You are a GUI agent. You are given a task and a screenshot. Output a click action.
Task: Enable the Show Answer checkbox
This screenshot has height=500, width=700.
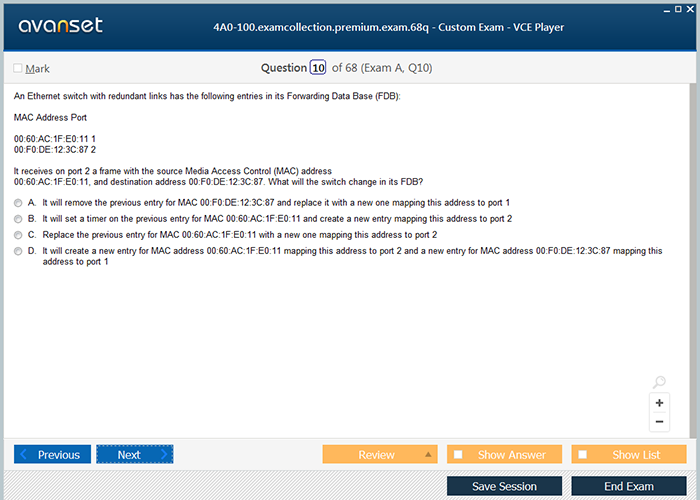pyautogui.click(x=459, y=455)
